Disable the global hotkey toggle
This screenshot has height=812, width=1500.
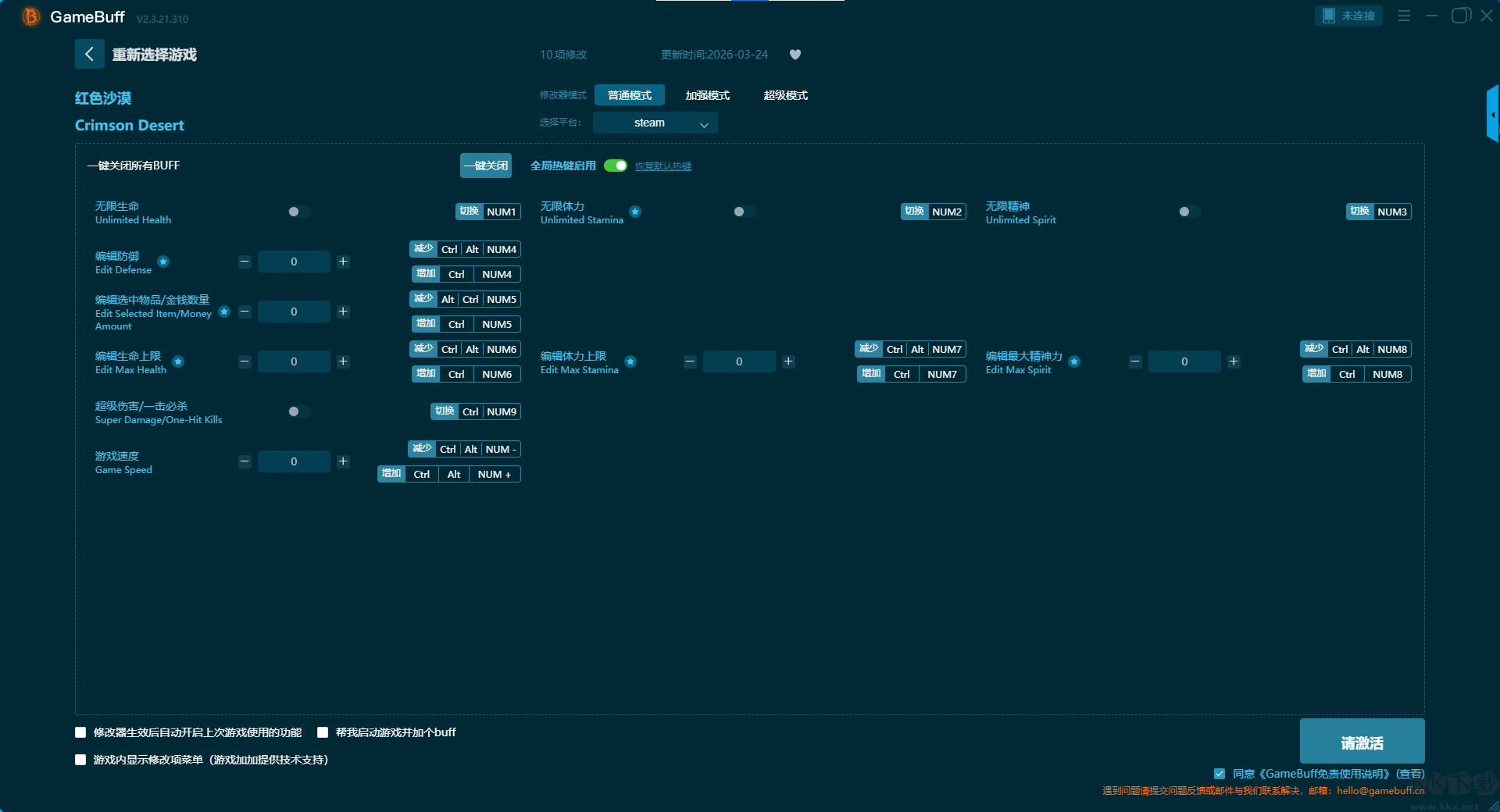click(616, 166)
